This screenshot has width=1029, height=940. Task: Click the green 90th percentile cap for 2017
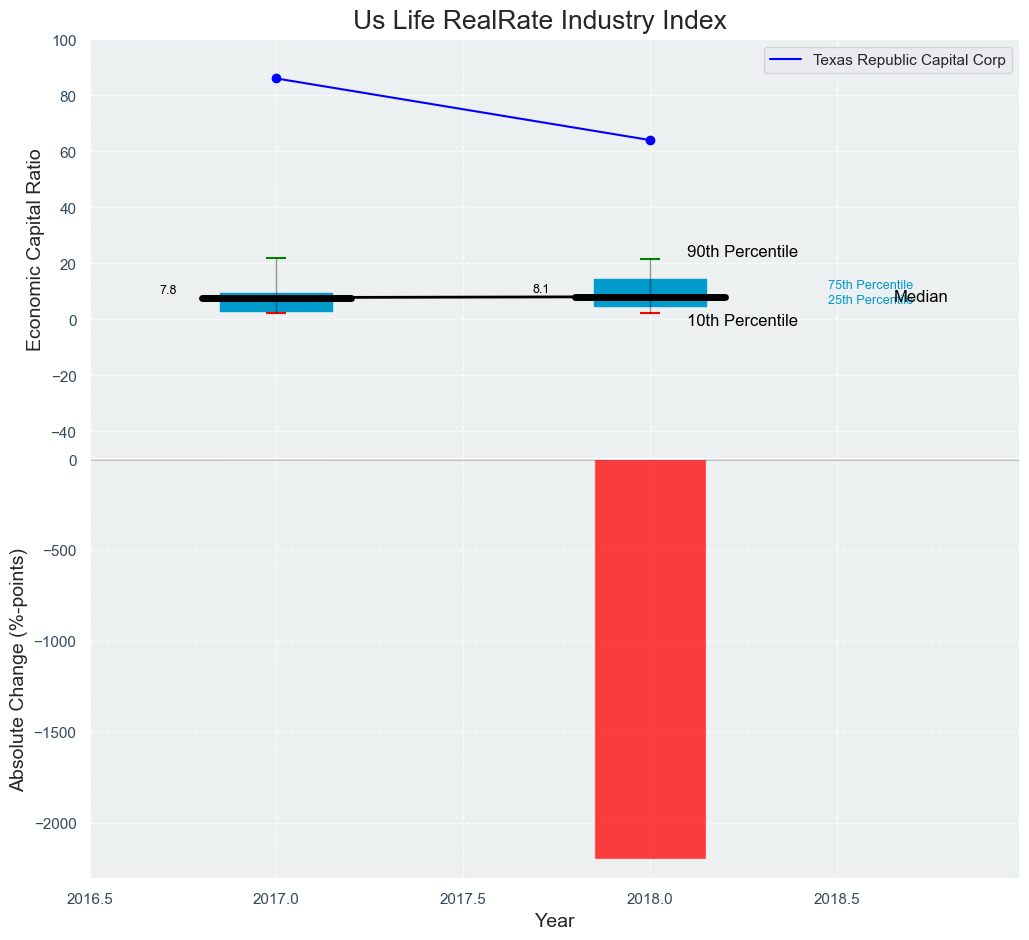pyautogui.click(x=276, y=258)
